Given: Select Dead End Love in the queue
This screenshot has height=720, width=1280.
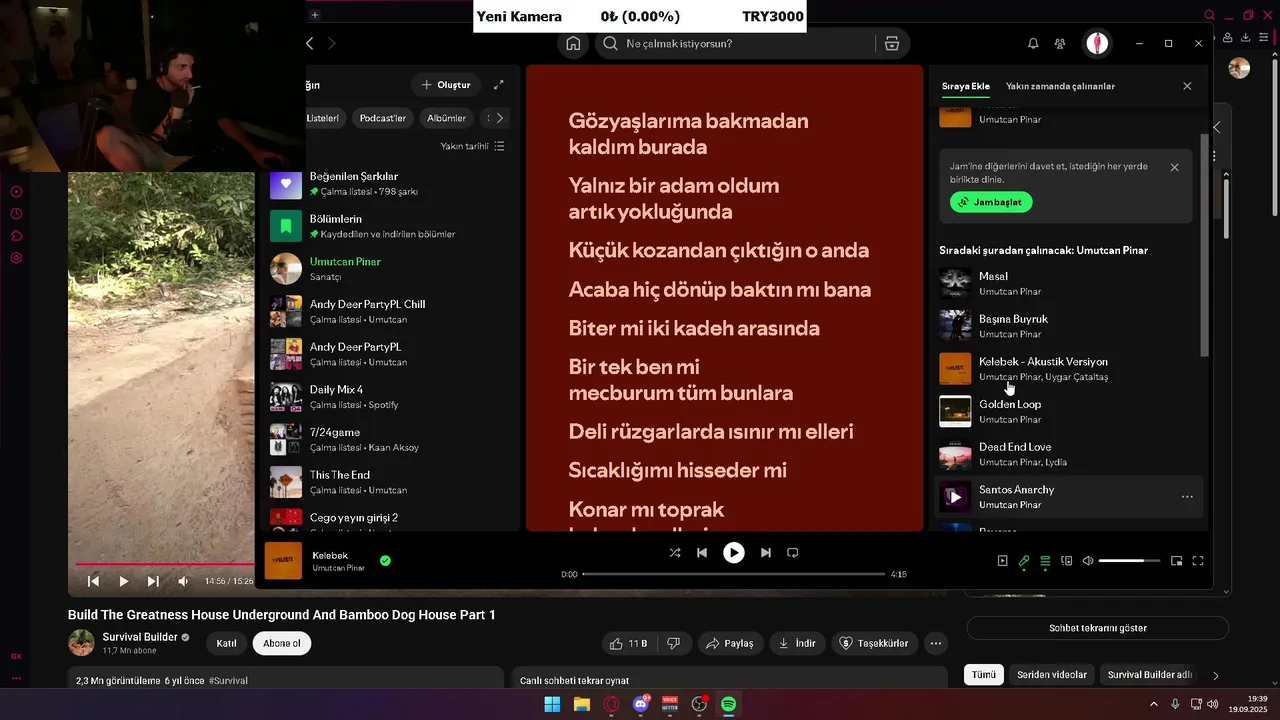Looking at the screenshot, I should (x=1068, y=454).
